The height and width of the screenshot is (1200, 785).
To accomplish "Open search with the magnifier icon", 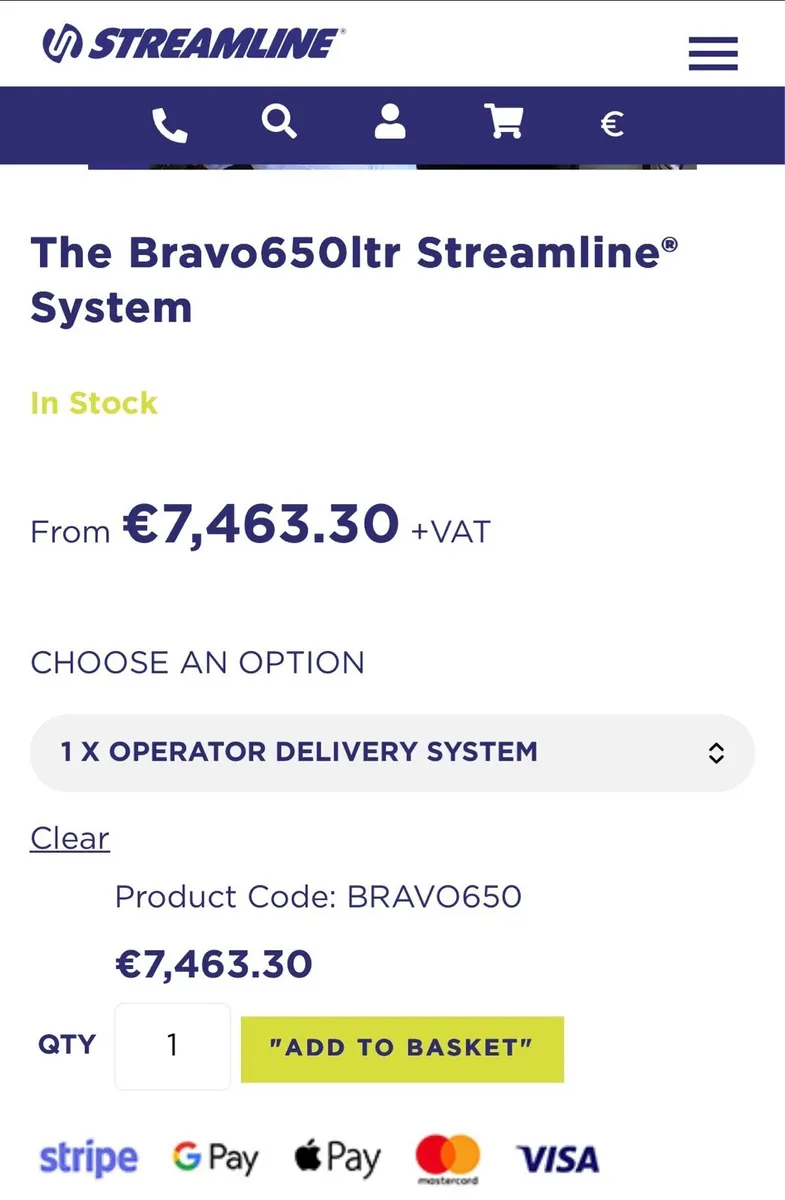I will (x=279, y=122).
